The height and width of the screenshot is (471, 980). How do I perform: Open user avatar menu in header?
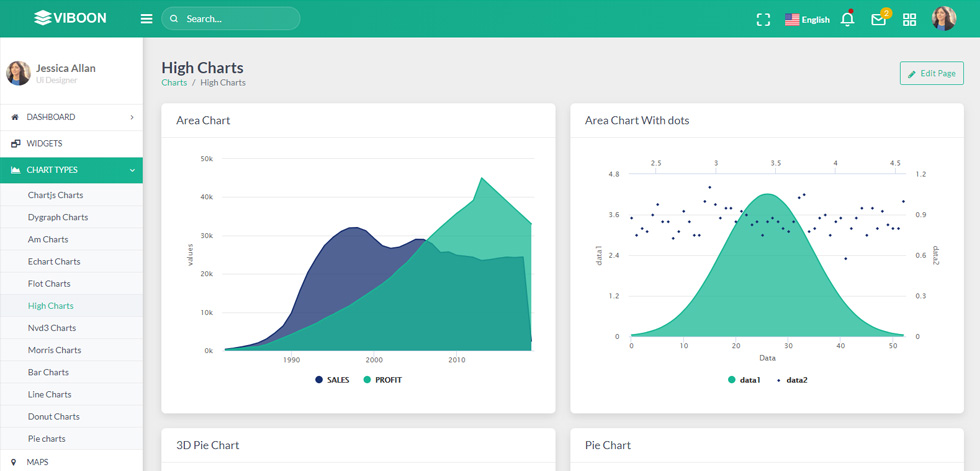(944, 19)
